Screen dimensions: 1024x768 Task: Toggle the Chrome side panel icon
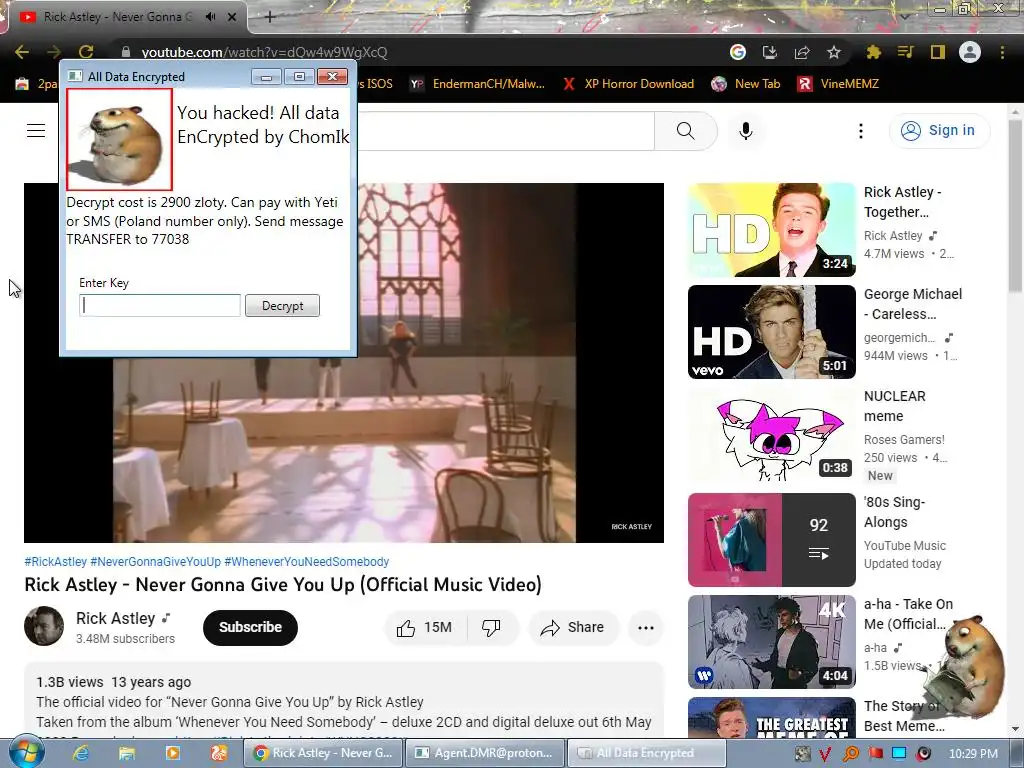pyautogui.click(x=938, y=52)
